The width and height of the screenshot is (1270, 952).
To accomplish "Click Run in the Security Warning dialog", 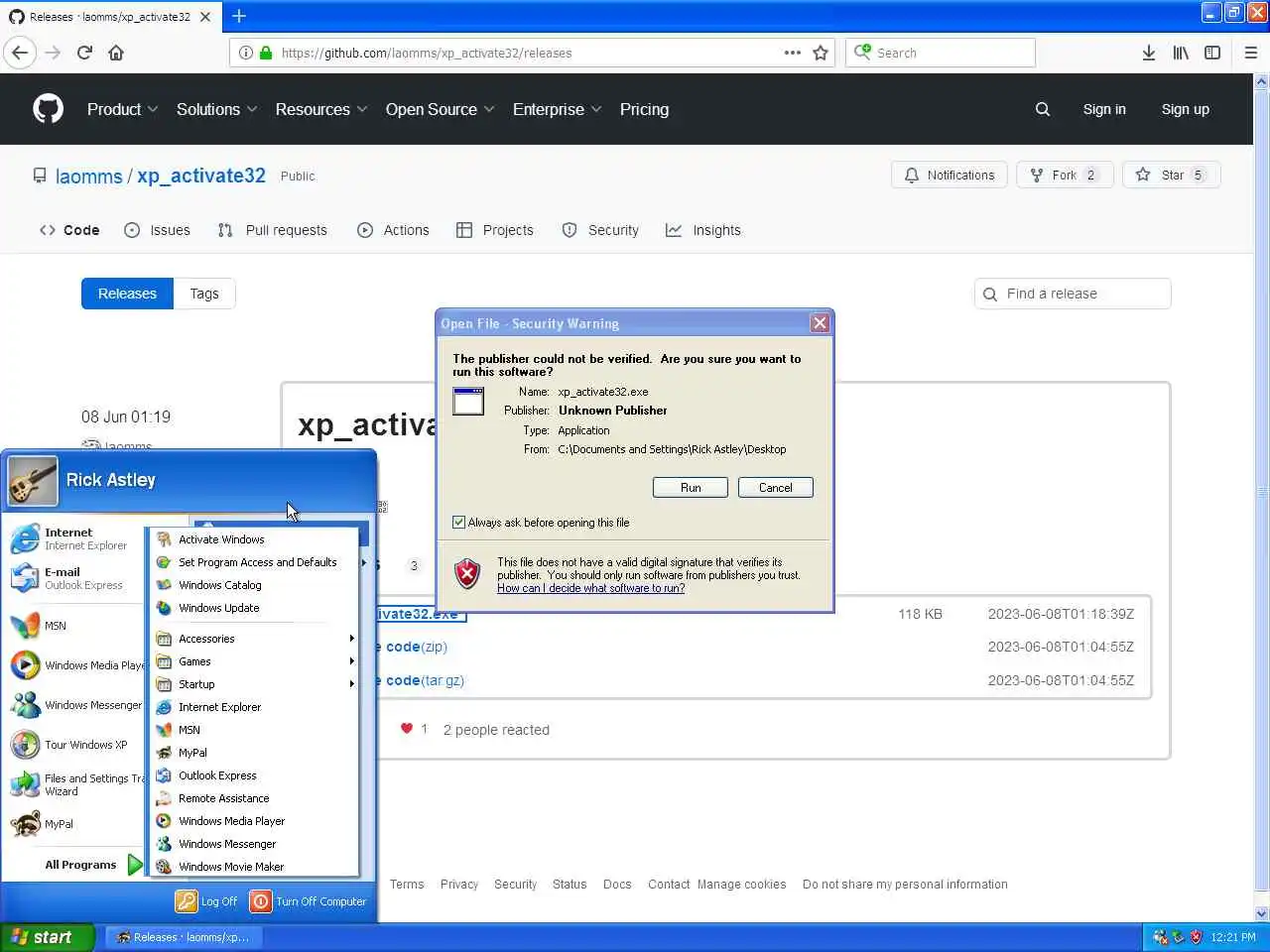I will tap(691, 488).
